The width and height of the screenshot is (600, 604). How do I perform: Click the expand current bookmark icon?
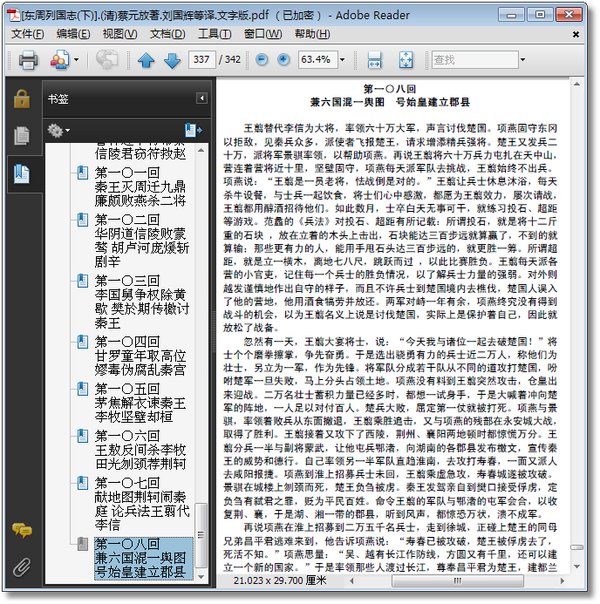(194, 130)
